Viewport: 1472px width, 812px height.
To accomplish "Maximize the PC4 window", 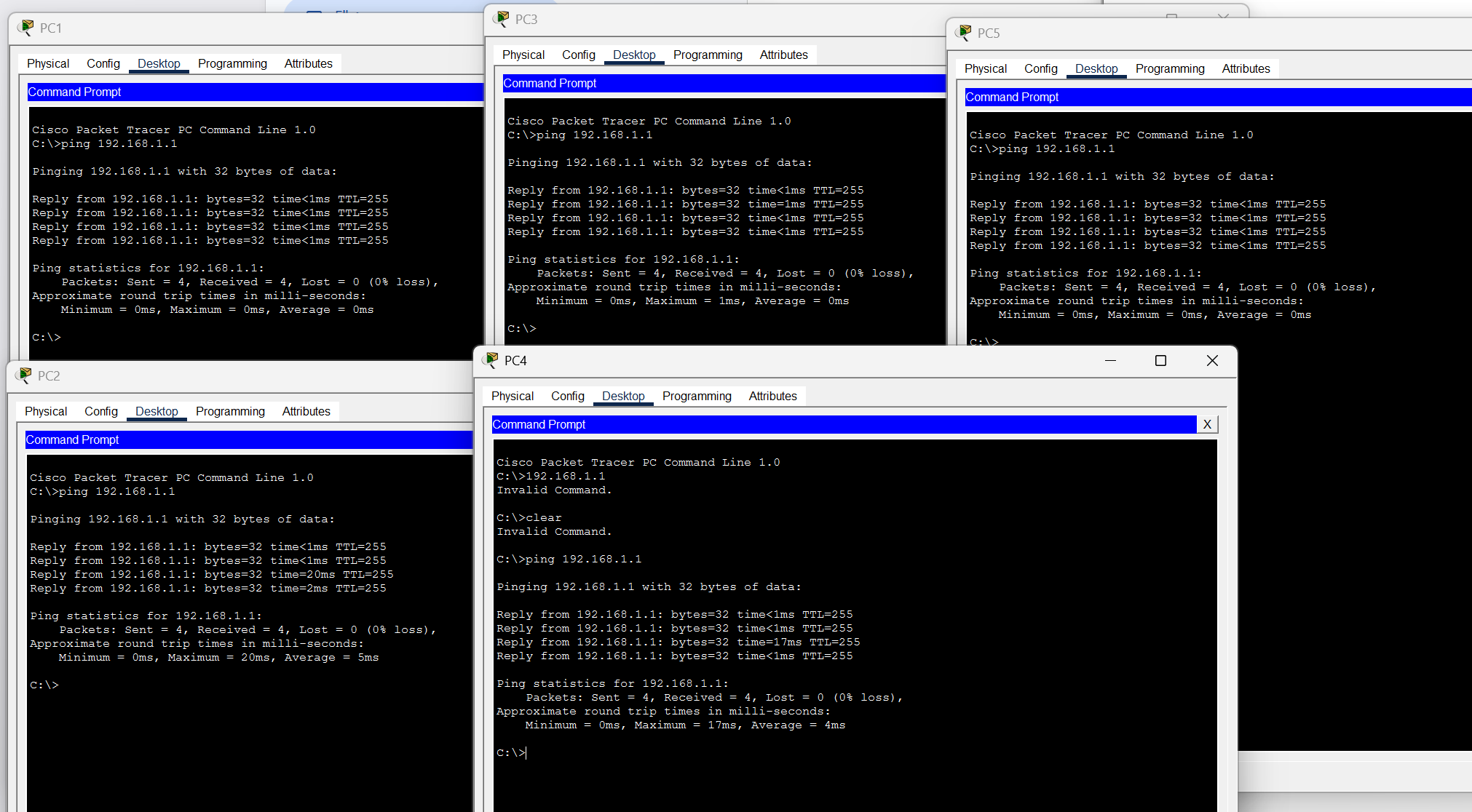I will click(x=1160, y=361).
